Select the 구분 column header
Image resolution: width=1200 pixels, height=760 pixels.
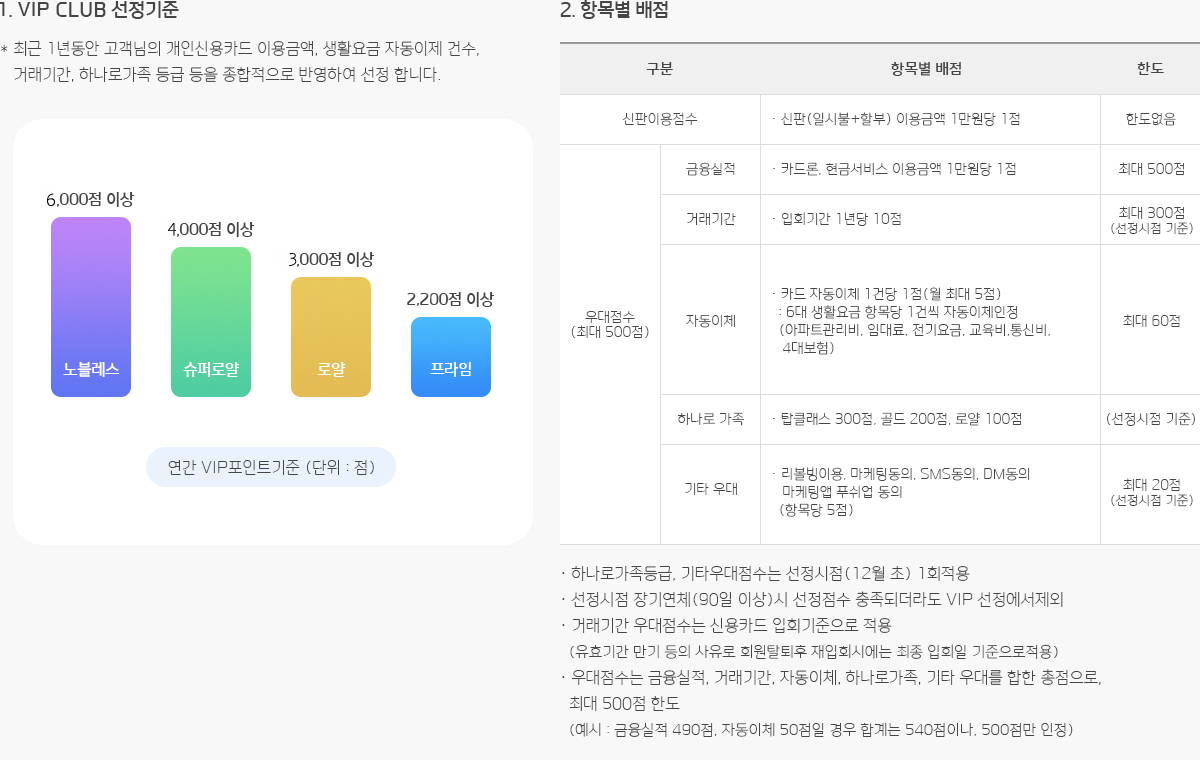[660, 69]
